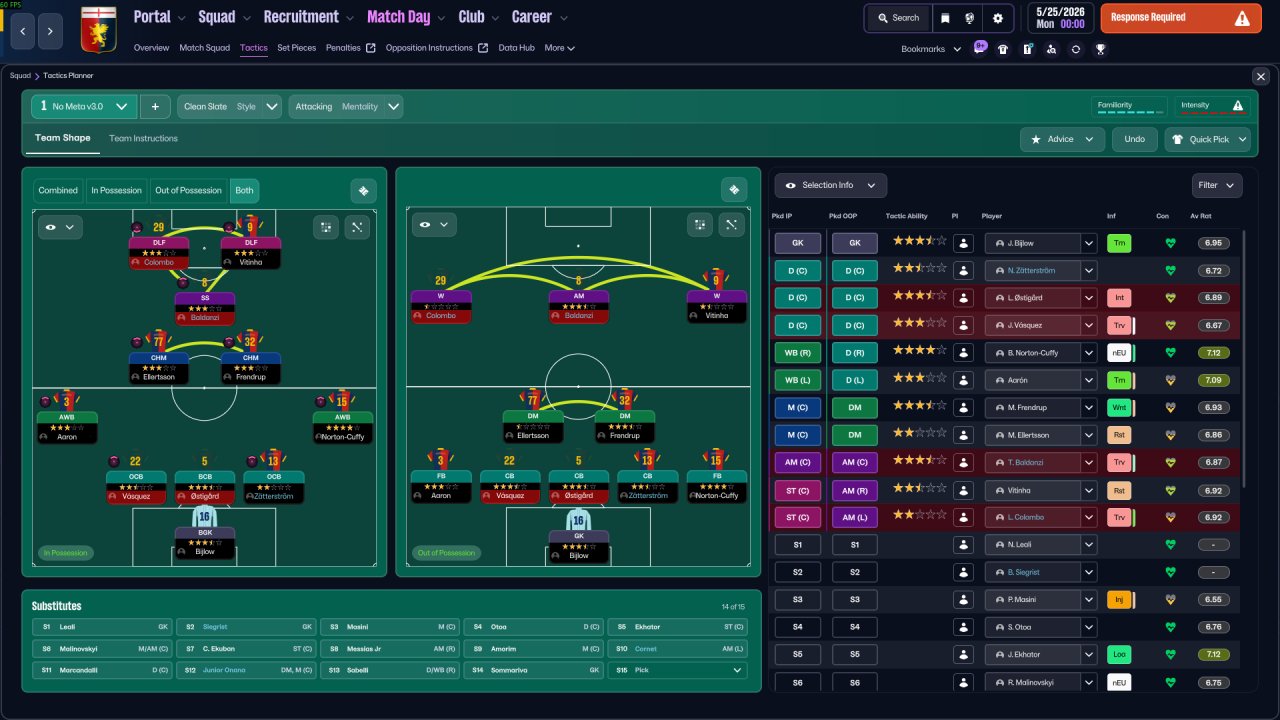Click the link-lines icon on the In Possession pitch
Viewport: 1280px width, 720px height.
(358, 227)
